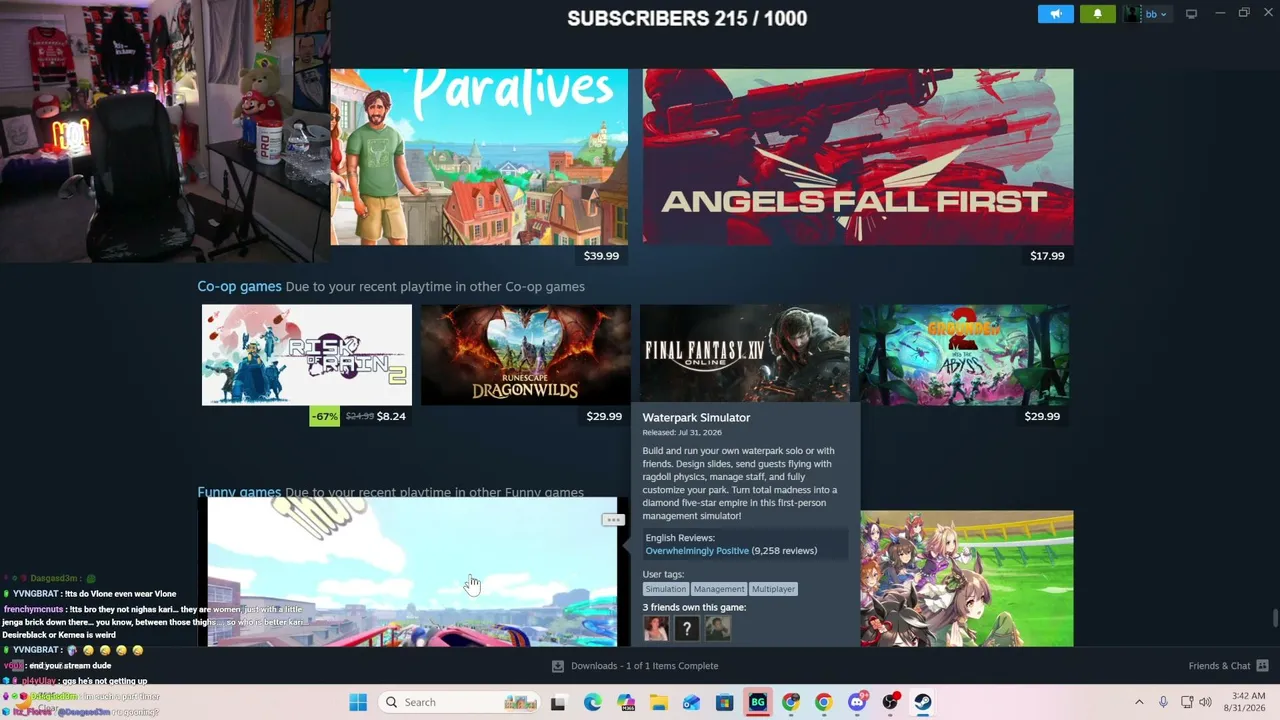Click the -67% discount badge
The image size is (1280, 720).
click(324, 416)
